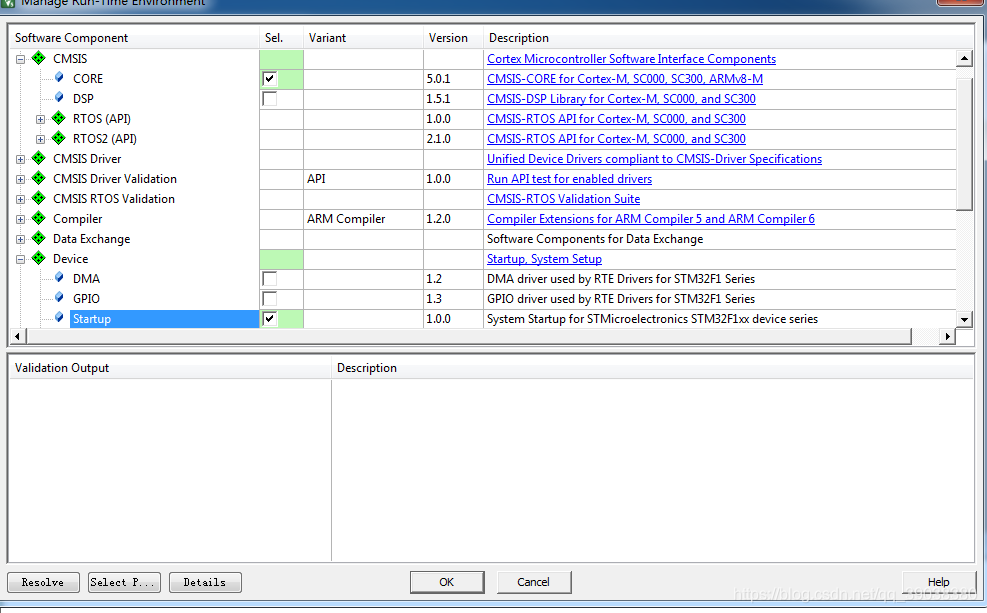The height and width of the screenshot is (613, 987).
Task: Enable the DSP component checkbox
Action: pos(269,99)
